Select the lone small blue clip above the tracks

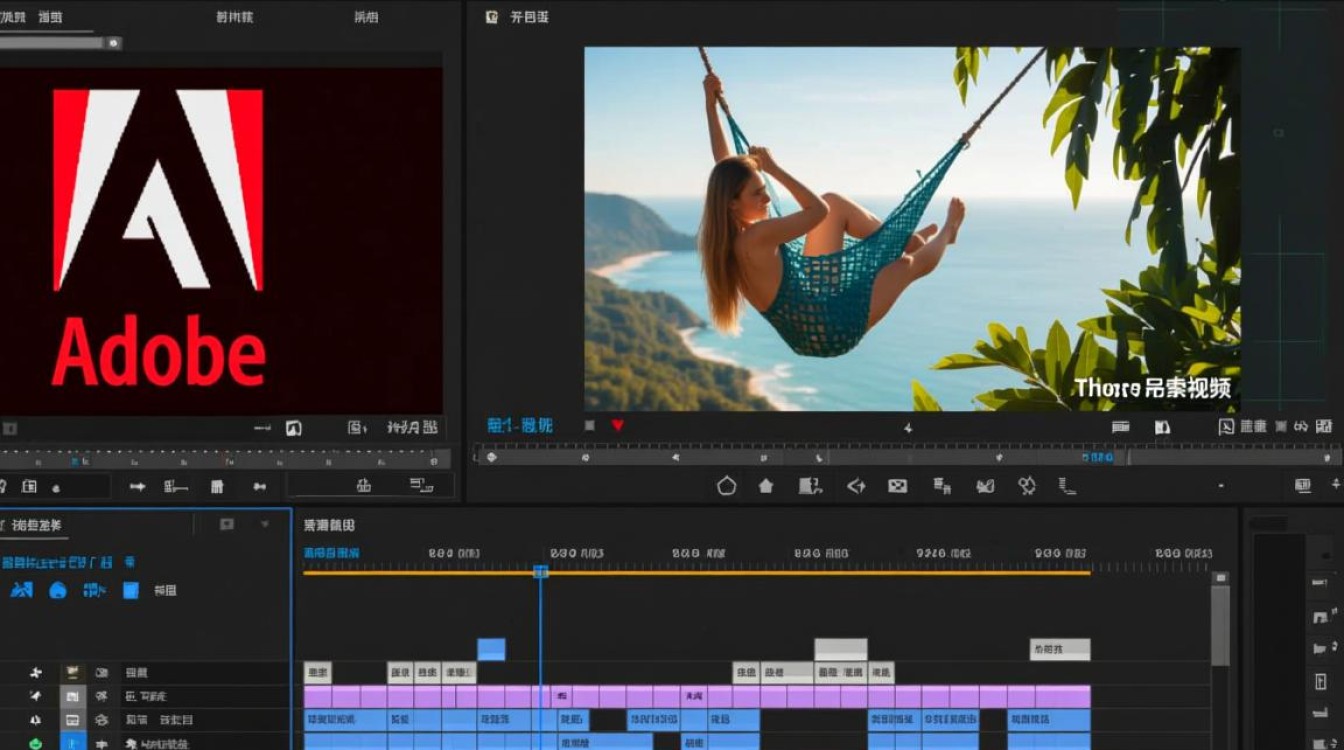point(491,649)
